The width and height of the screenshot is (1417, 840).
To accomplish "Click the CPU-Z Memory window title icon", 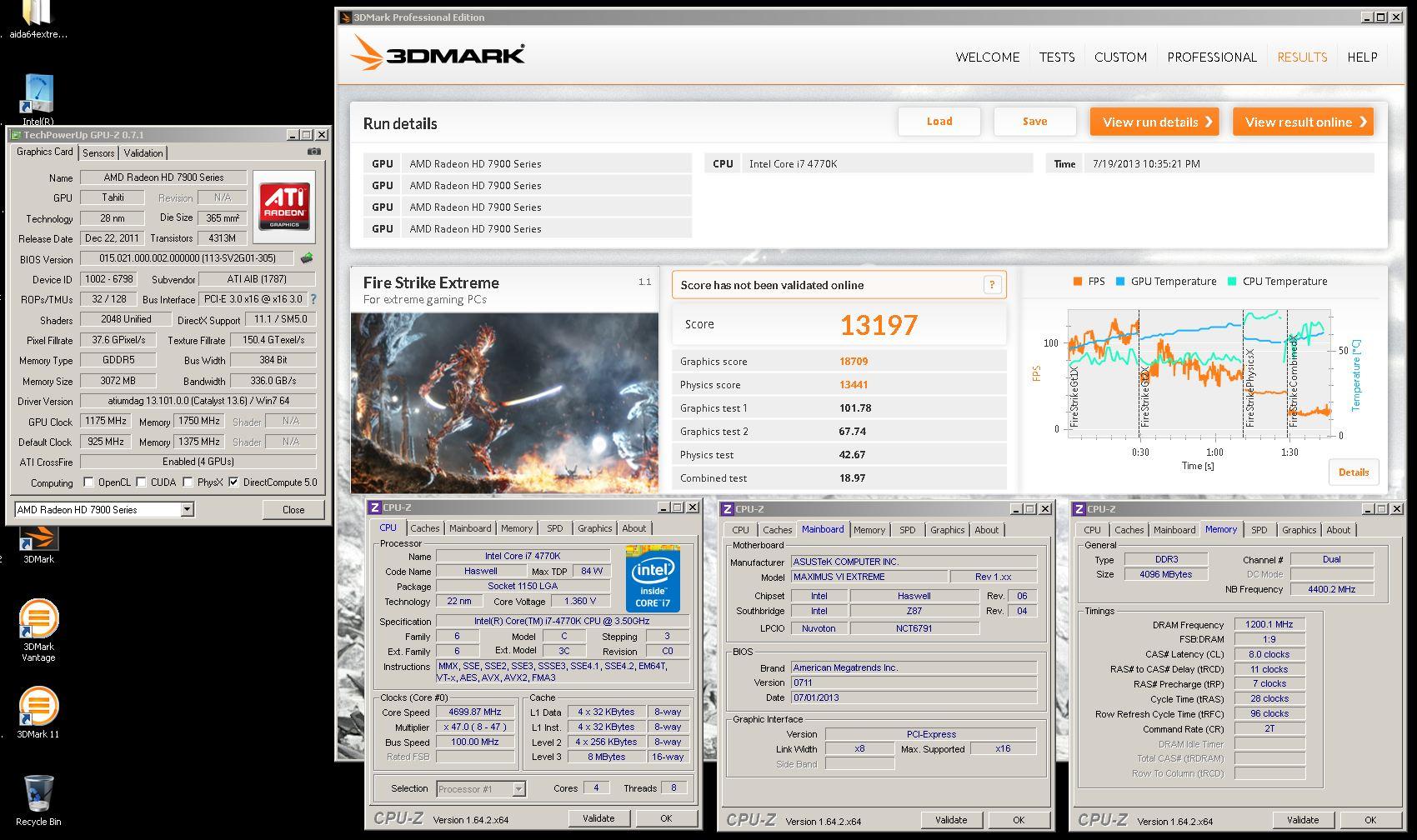I will click(1079, 508).
